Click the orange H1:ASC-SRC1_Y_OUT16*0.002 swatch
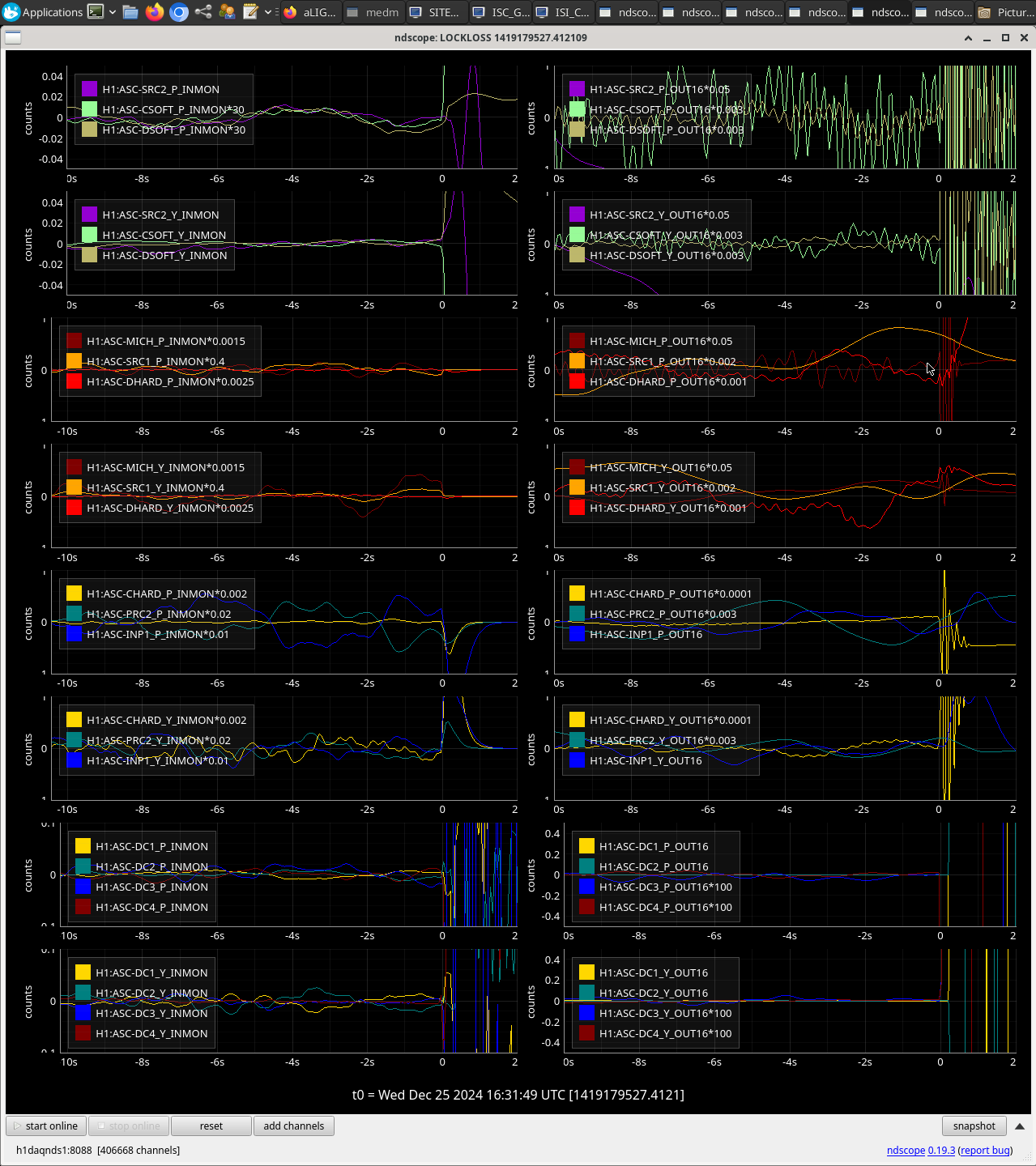The height and width of the screenshot is (1166, 1036). coord(578,487)
